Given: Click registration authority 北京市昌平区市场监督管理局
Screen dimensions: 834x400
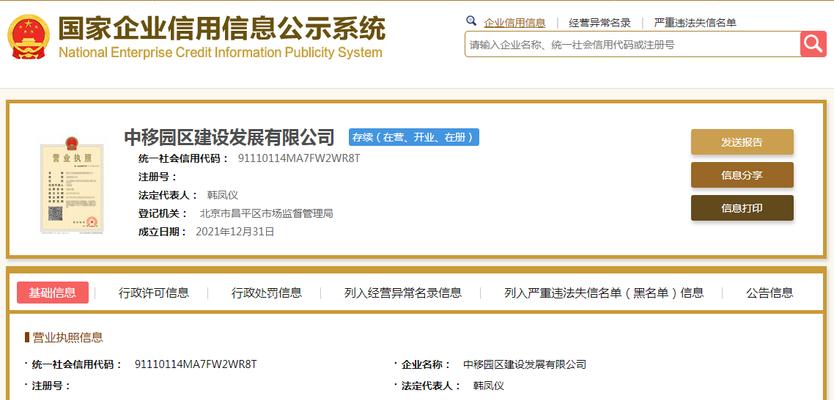Looking at the screenshot, I should (x=266, y=214).
